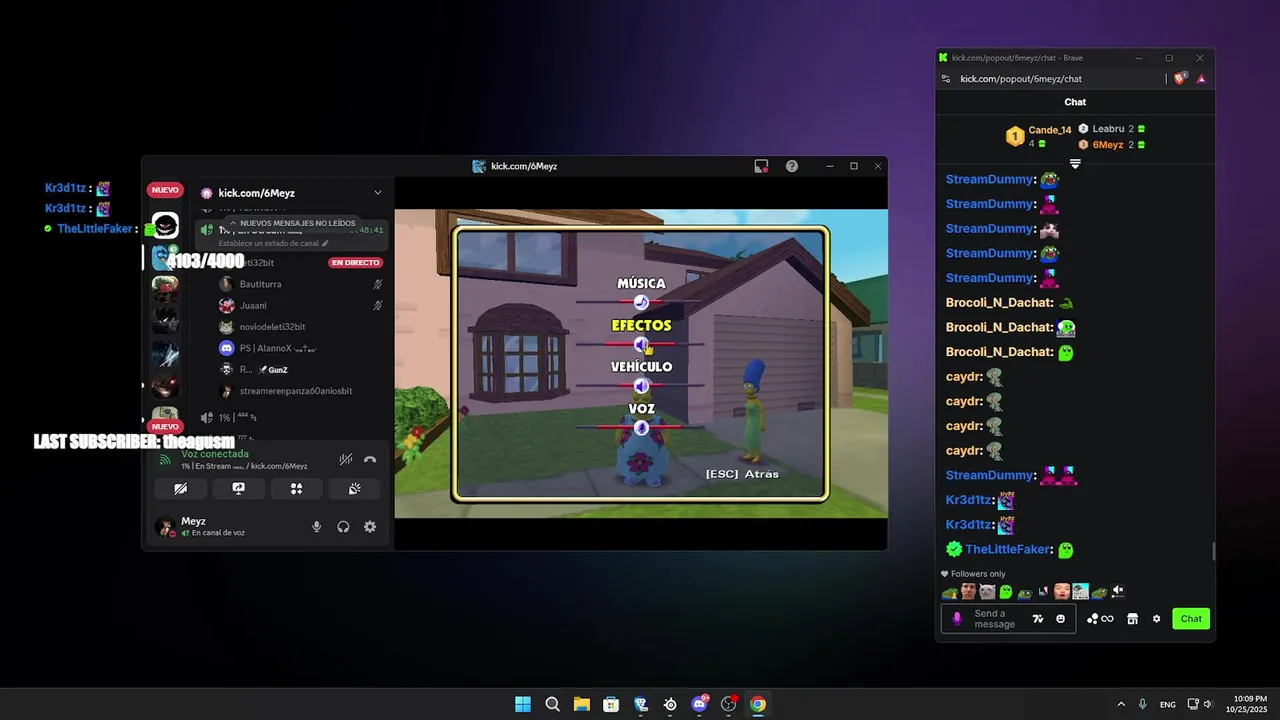Select voice member noviodeleti32bit
The width and height of the screenshot is (1280, 720).
[272, 327]
